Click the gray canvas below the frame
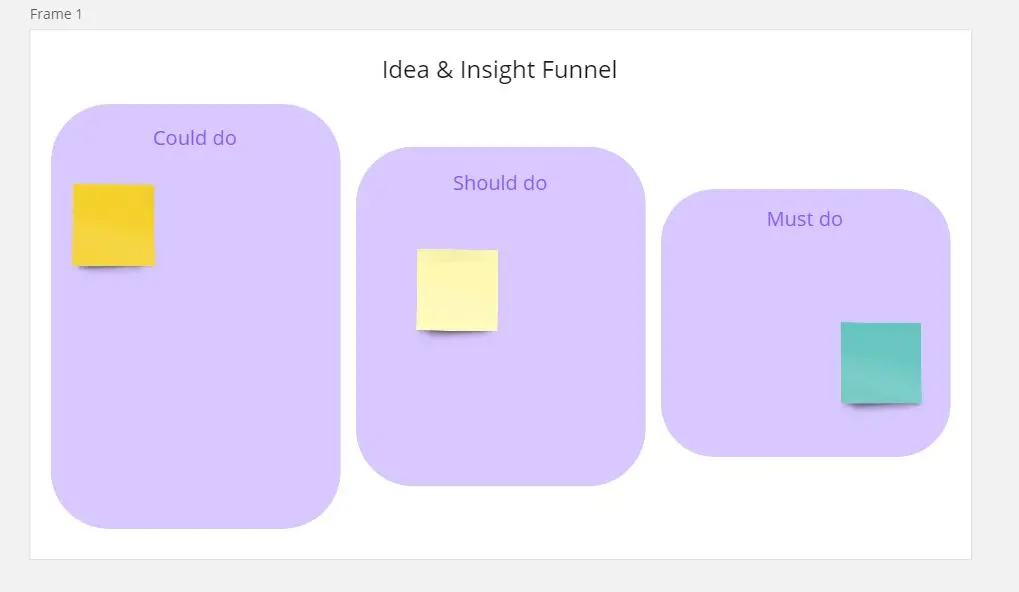 tap(500, 577)
